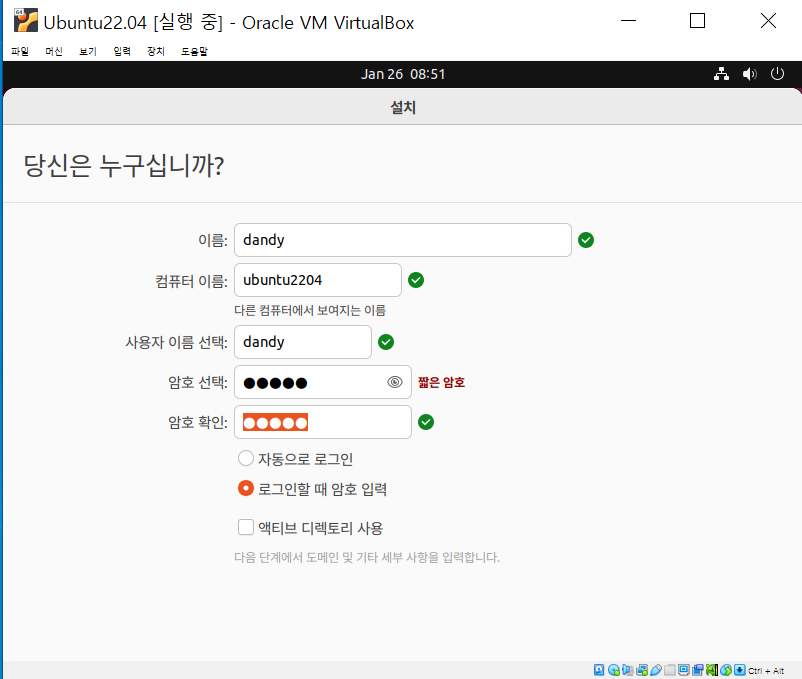802x679 pixels.
Task: Click the green checkmark beside computer name
Action: 416,280
